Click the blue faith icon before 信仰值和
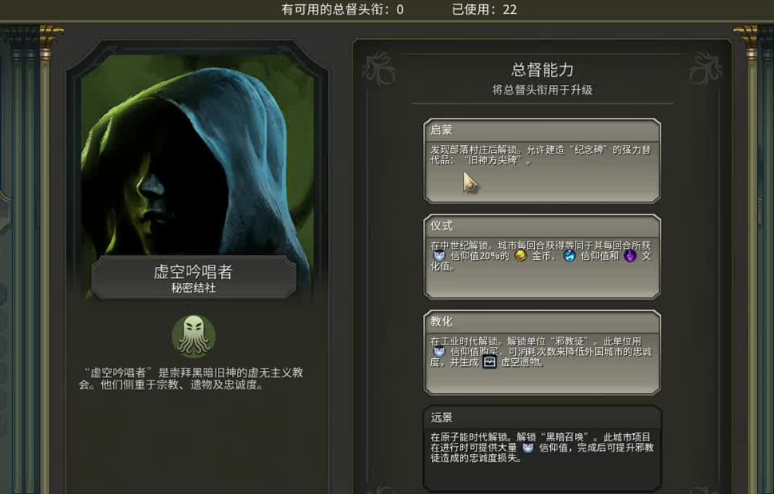 click(x=569, y=256)
